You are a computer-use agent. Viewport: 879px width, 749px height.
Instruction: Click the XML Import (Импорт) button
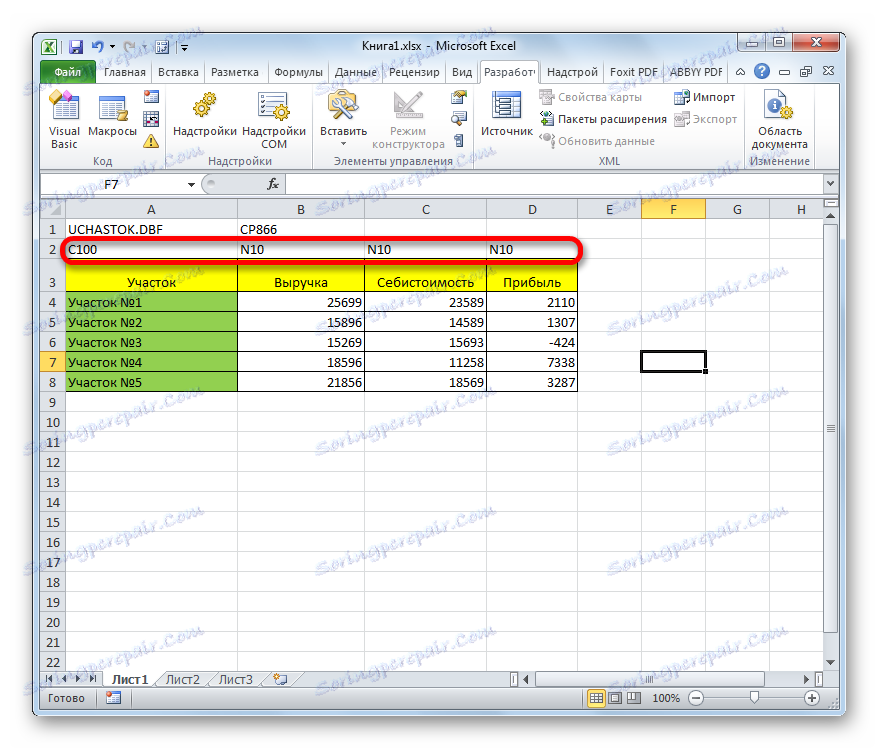705,97
